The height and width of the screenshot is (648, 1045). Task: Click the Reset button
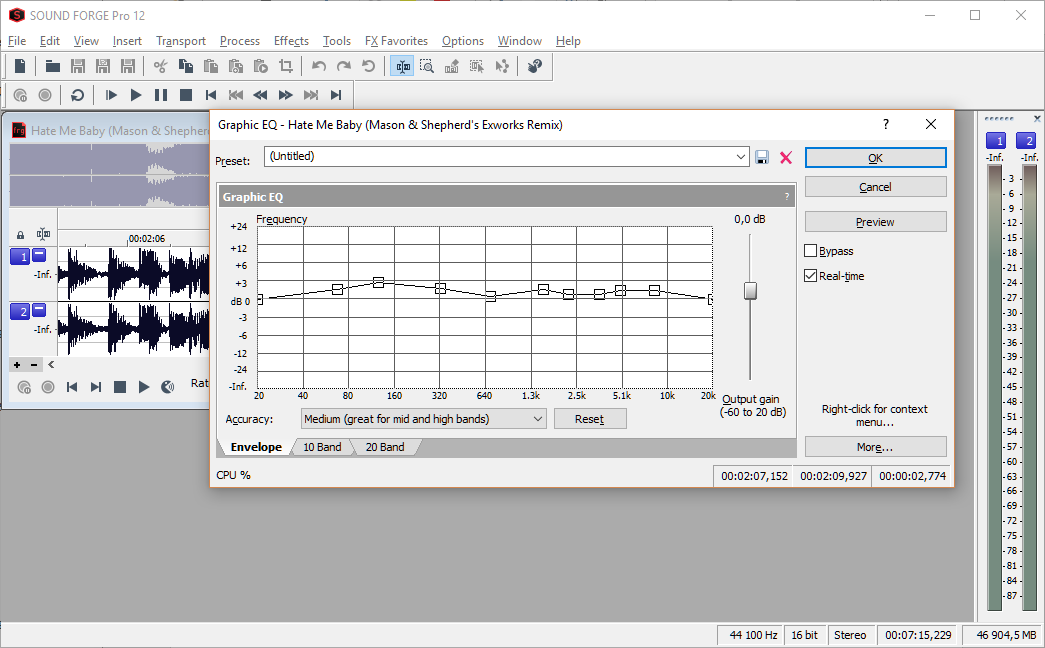pos(589,419)
